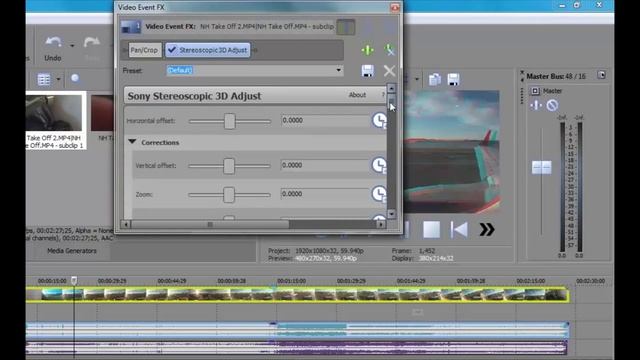Copy snapshot to clipboard in preview toolbar
Image resolution: width=640 pixels, height=360 pixels.
click(435, 79)
